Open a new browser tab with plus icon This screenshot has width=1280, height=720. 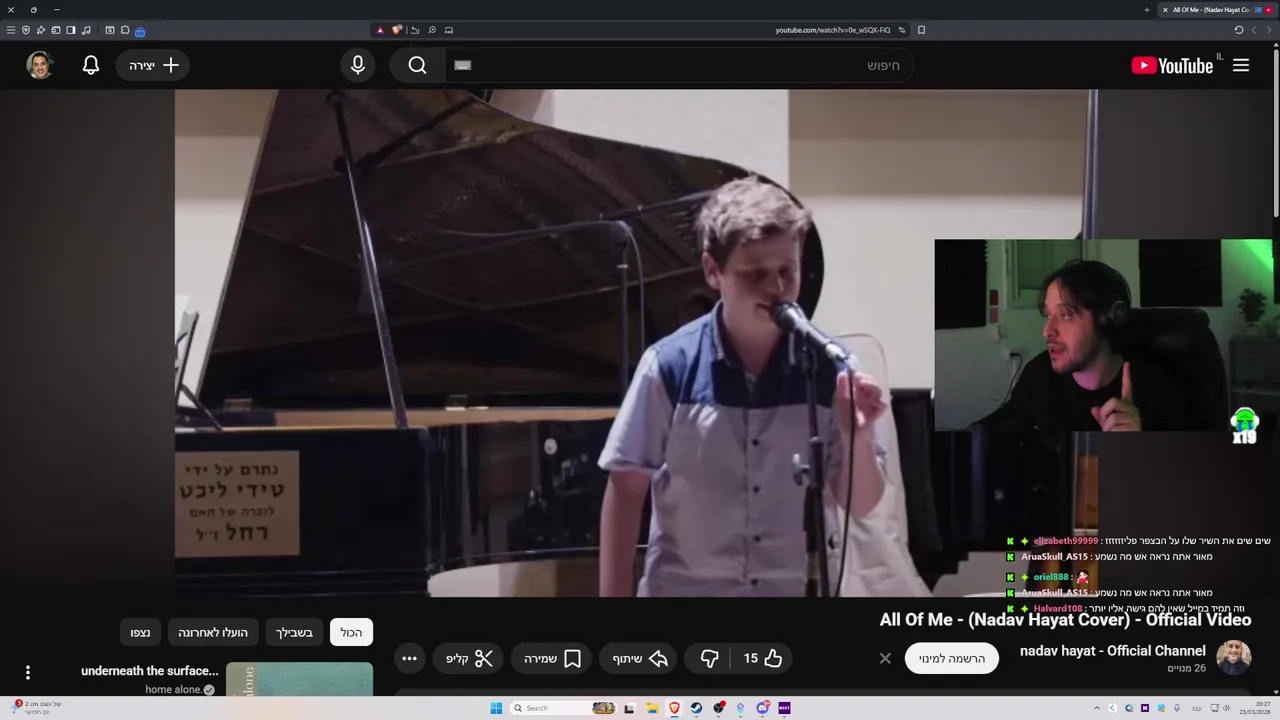point(1147,10)
